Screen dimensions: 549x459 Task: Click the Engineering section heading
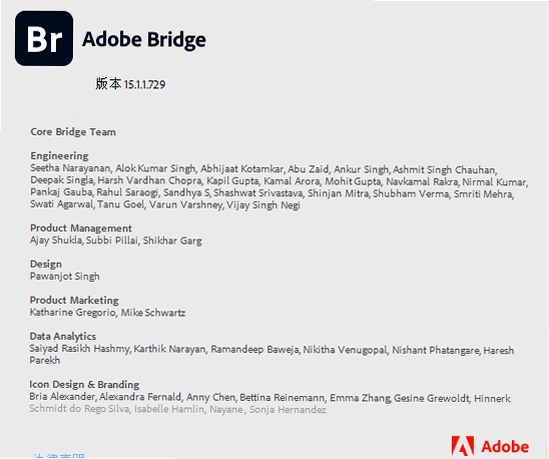tap(59, 155)
